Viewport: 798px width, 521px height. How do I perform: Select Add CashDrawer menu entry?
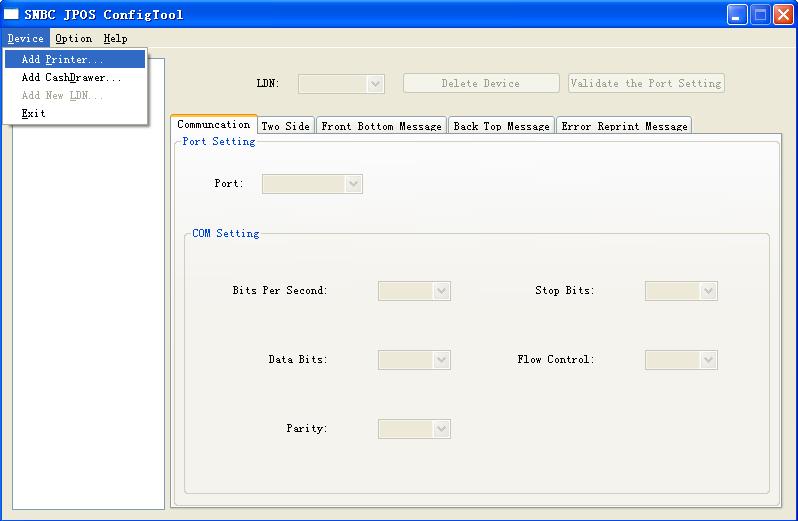[75, 77]
